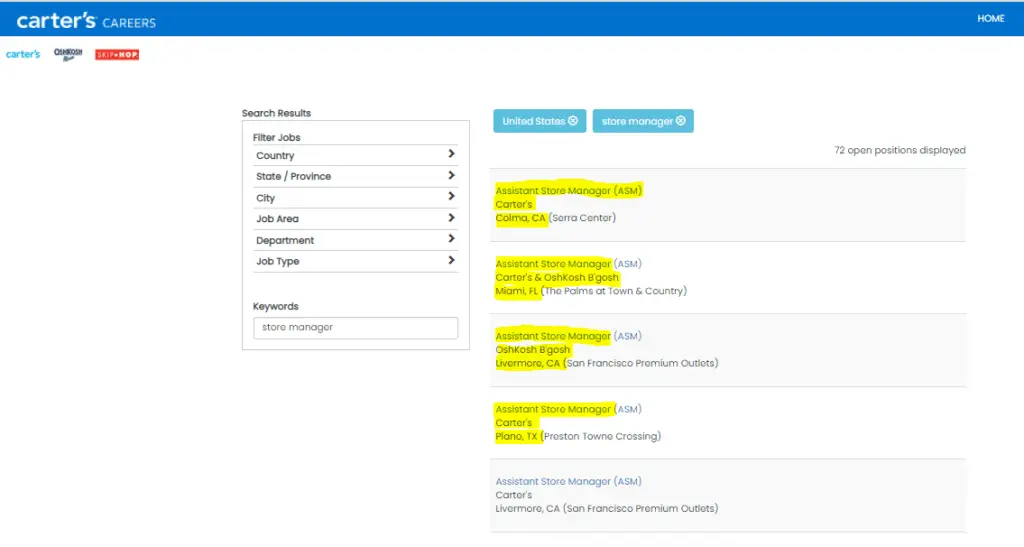
Task: Remove the store manager filter with its X icon
Action: coord(680,121)
